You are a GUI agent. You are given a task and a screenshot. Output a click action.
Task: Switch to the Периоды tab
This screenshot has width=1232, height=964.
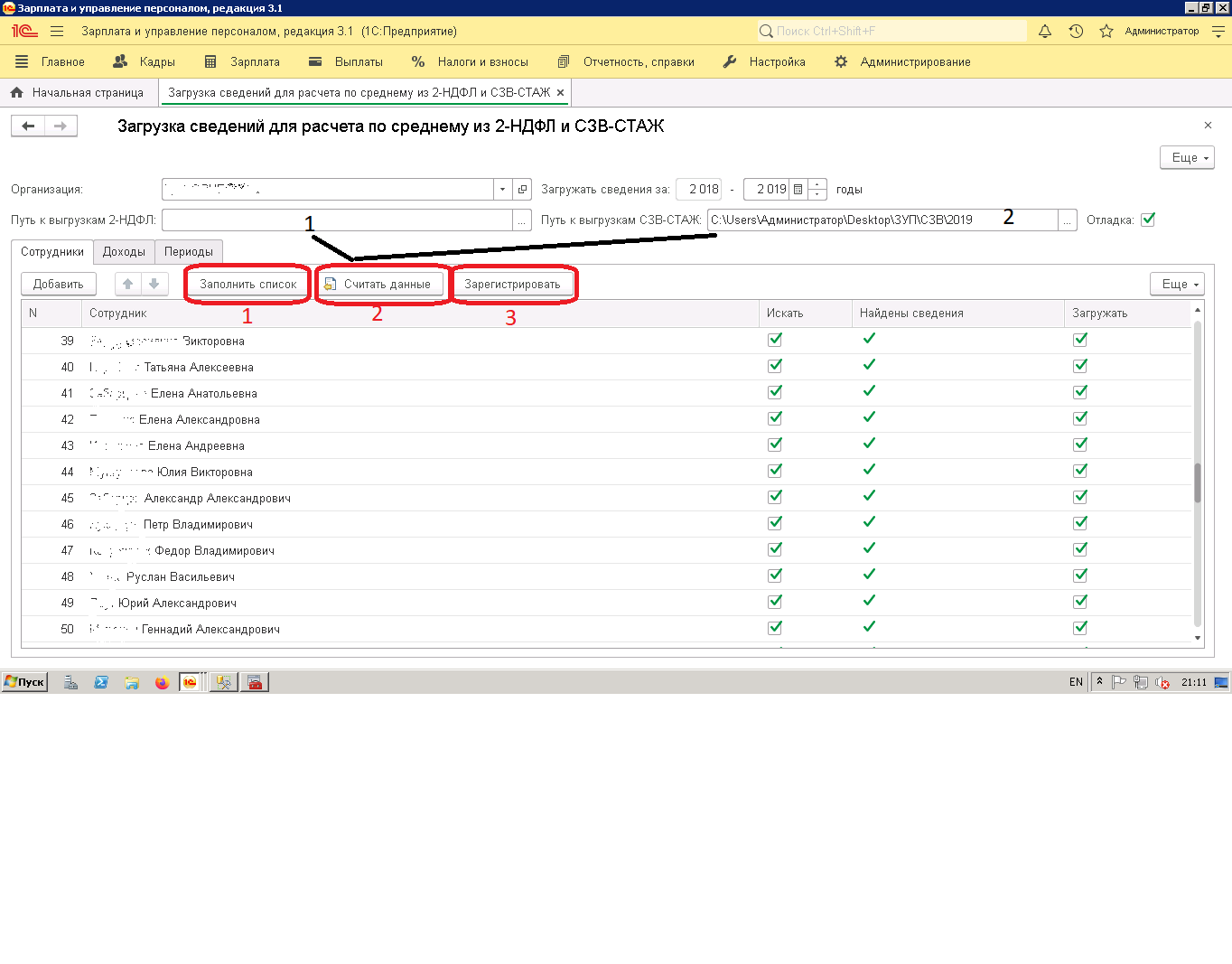[189, 252]
